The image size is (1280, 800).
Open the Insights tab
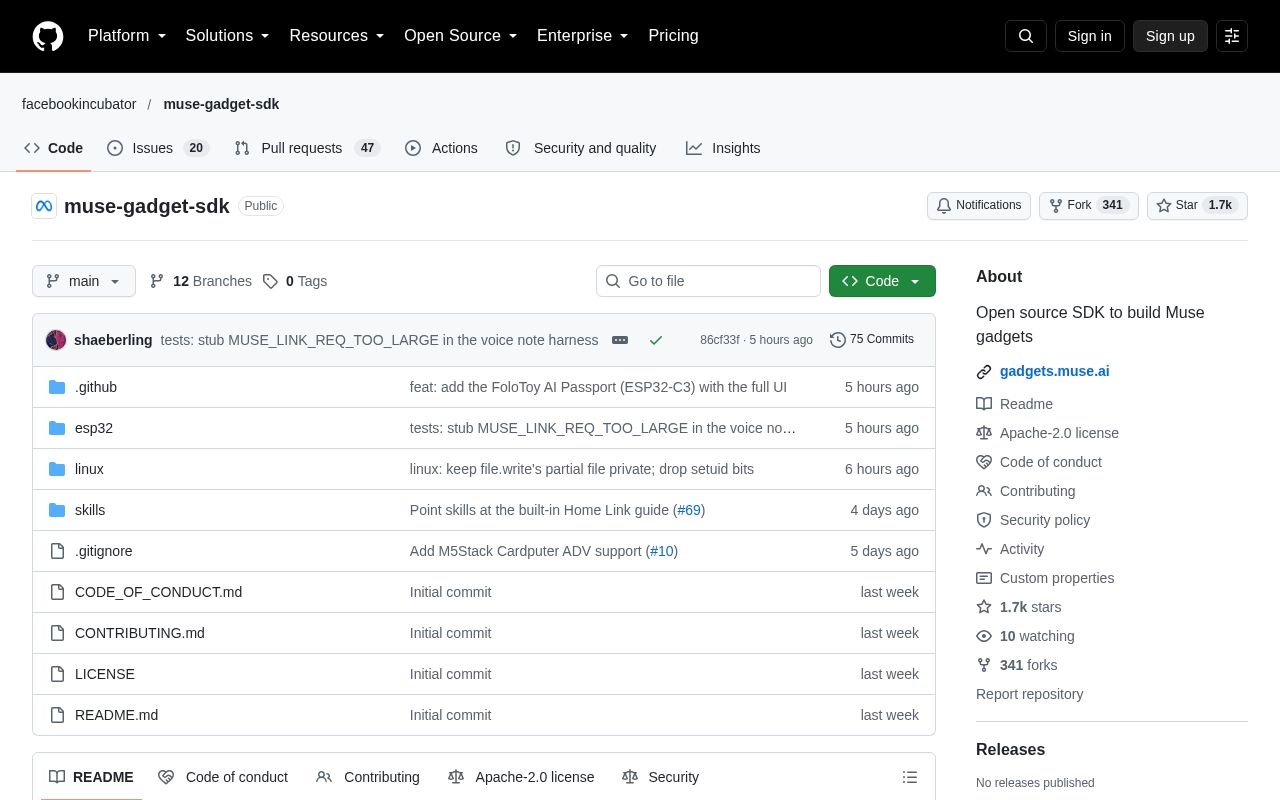(x=723, y=148)
